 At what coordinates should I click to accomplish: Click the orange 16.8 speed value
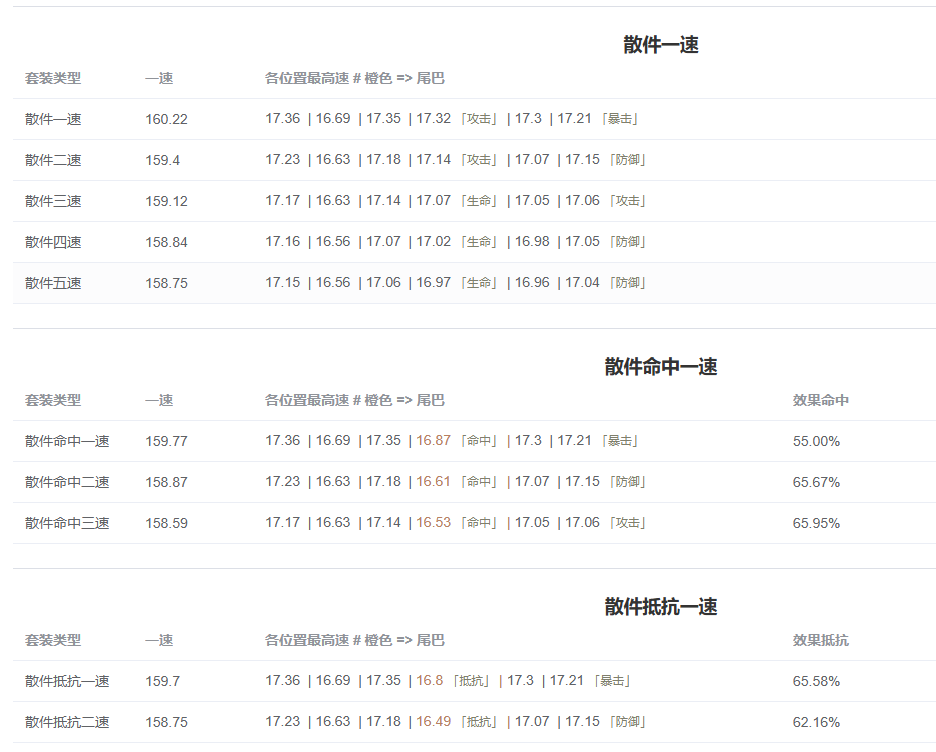[430, 680]
